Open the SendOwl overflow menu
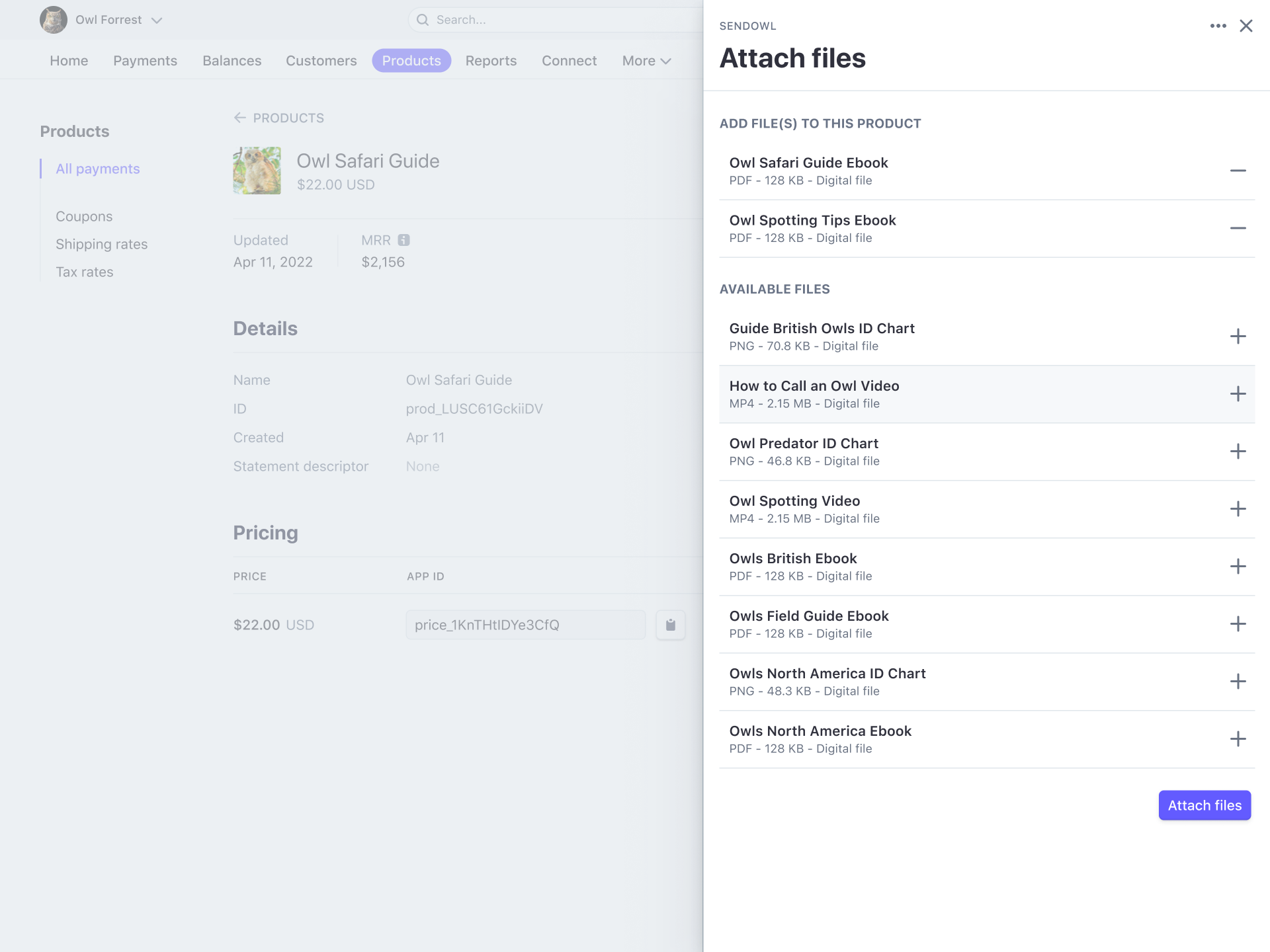 pos(1218,26)
